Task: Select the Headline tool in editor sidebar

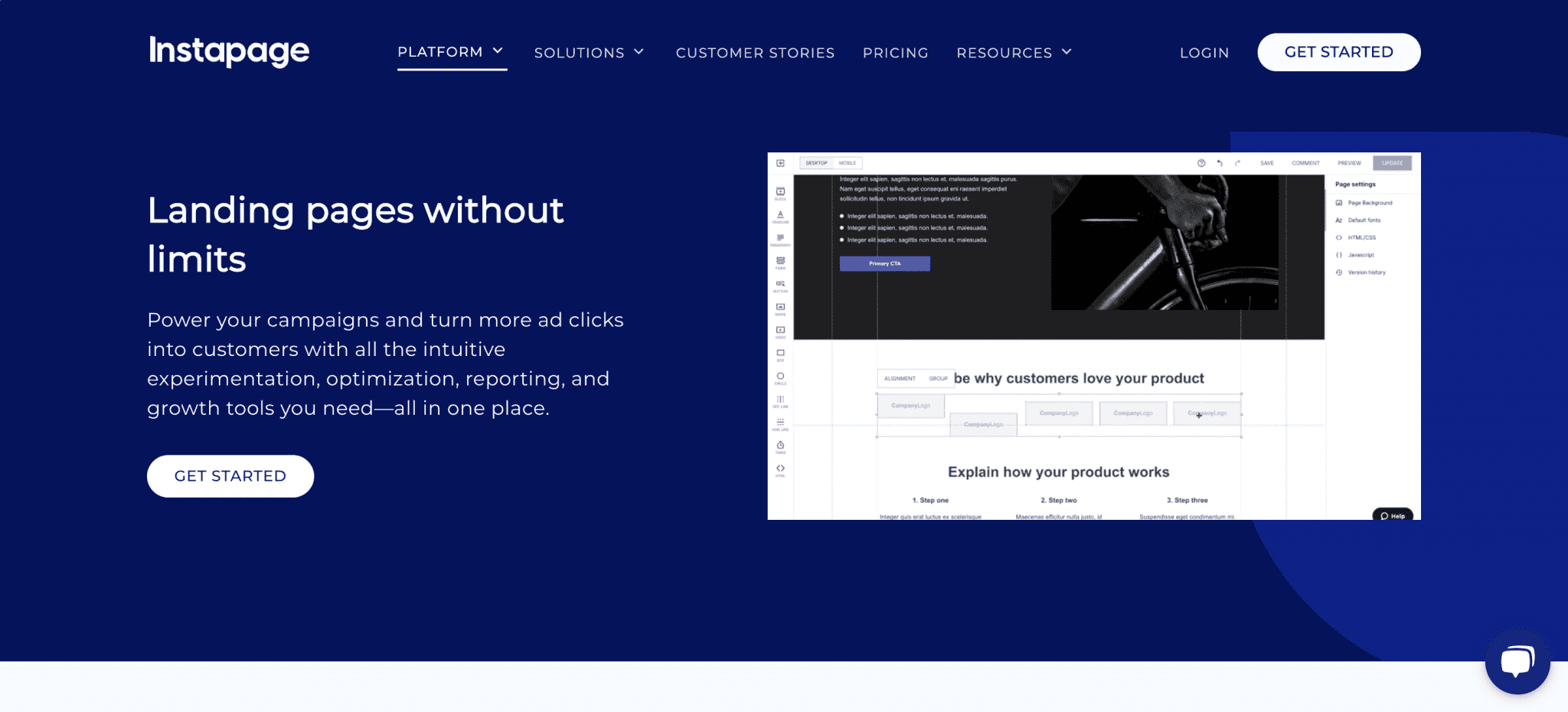Action: [780, 217]
